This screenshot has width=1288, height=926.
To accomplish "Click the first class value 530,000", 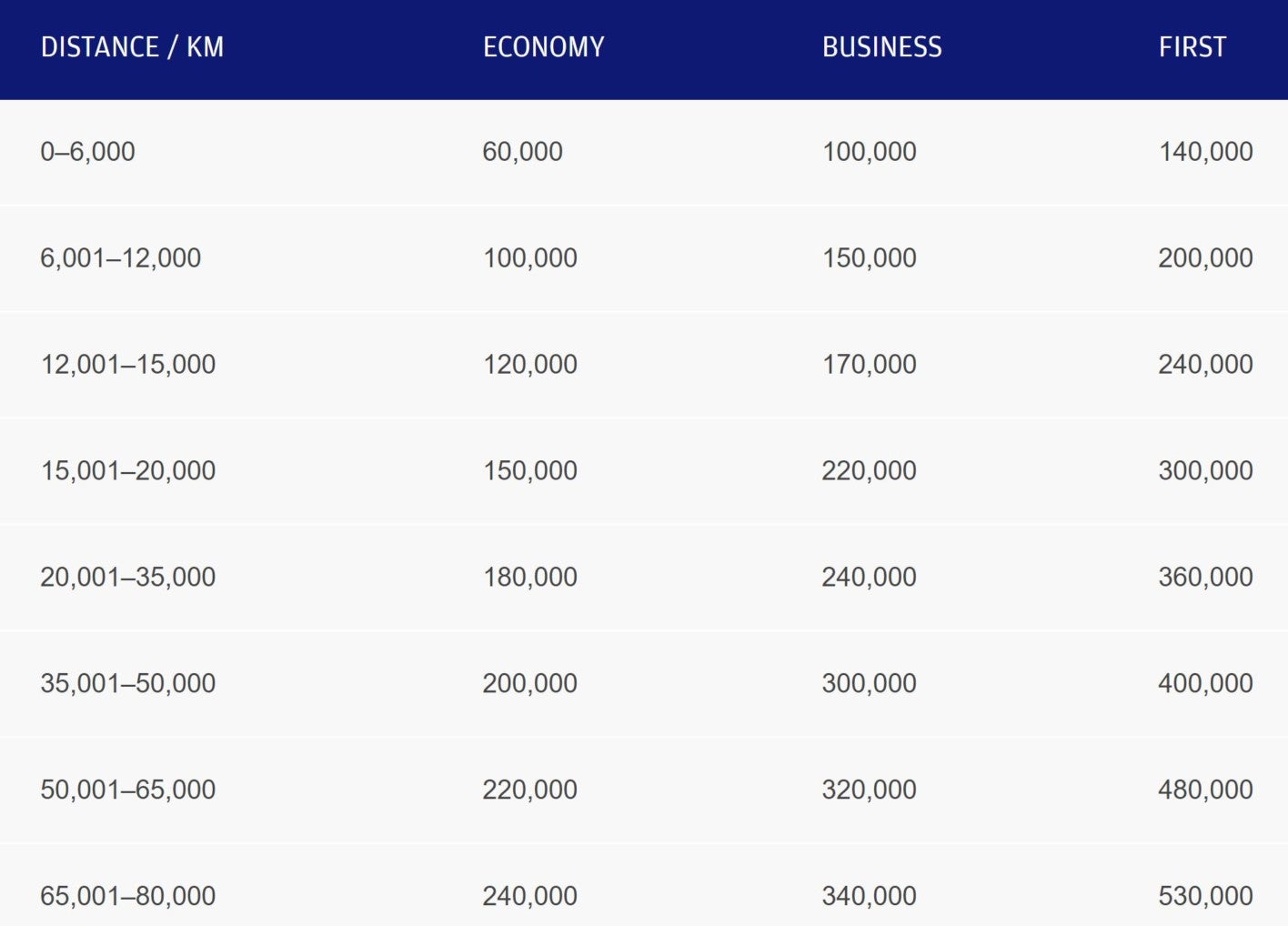I will (x=1206, y=897).
